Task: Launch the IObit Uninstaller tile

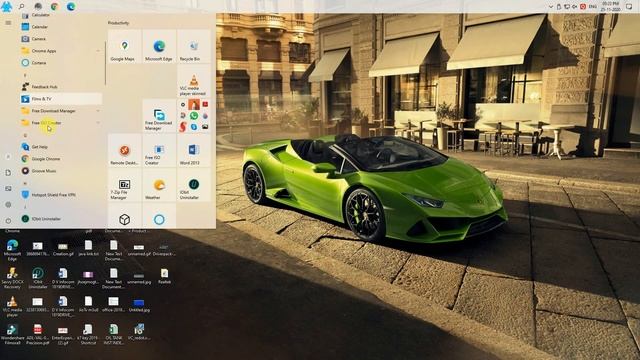Action: [194, 185]
